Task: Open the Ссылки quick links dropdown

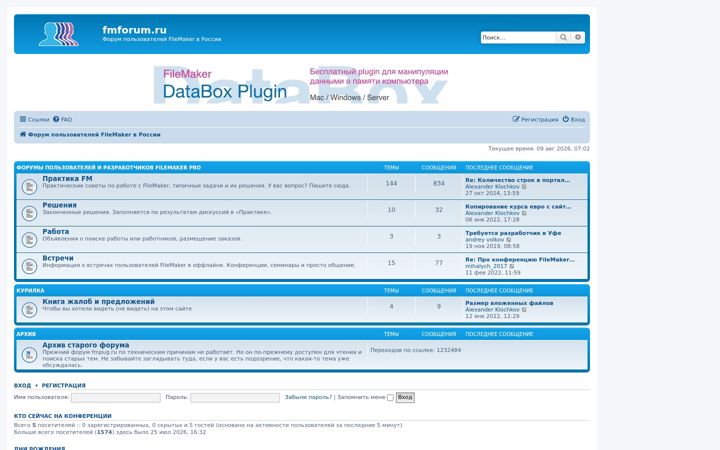Action: 34,119
